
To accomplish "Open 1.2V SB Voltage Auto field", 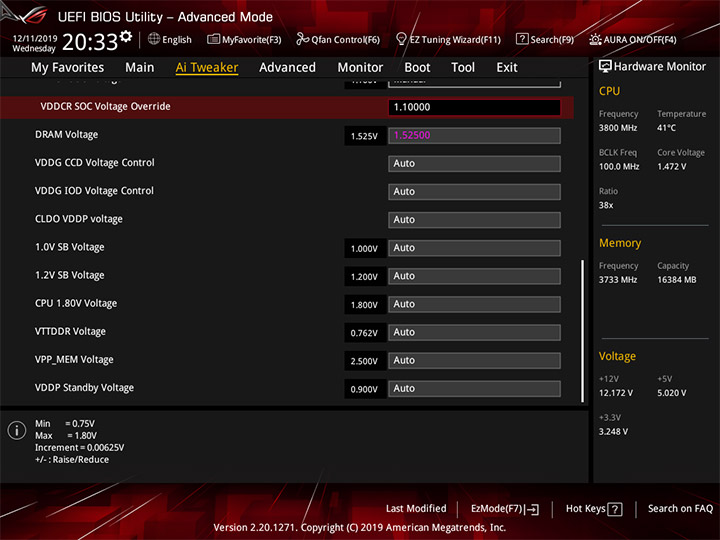I will (474, 276).
